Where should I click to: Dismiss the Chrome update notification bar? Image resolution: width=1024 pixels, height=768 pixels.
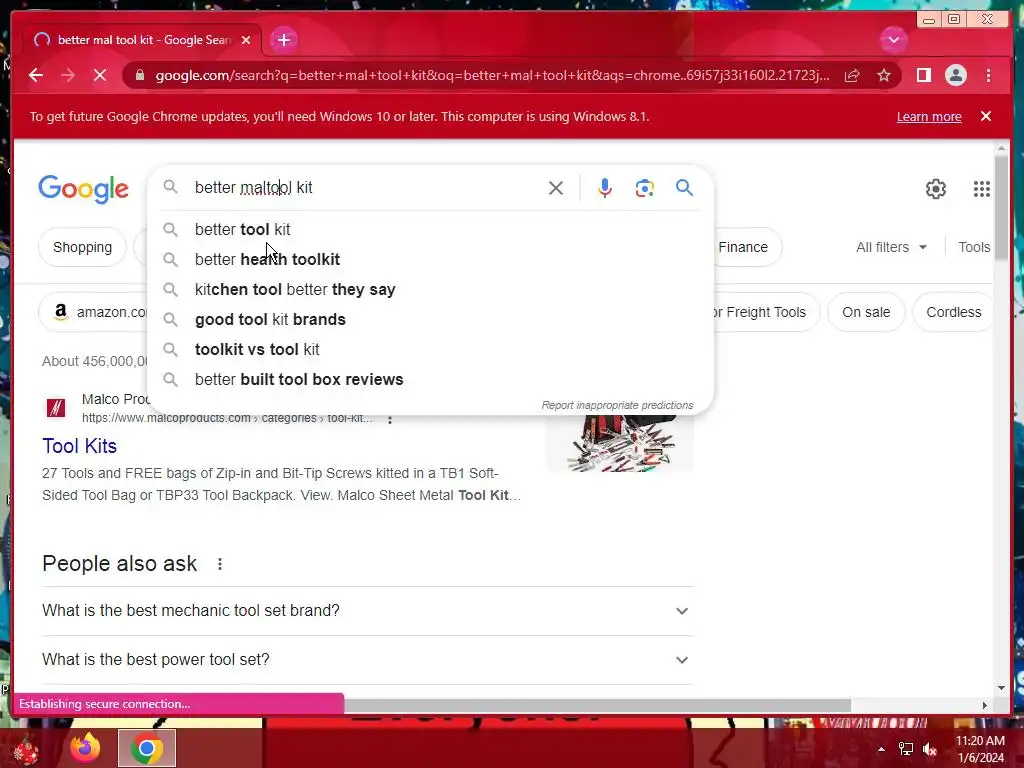click(986, 116)
